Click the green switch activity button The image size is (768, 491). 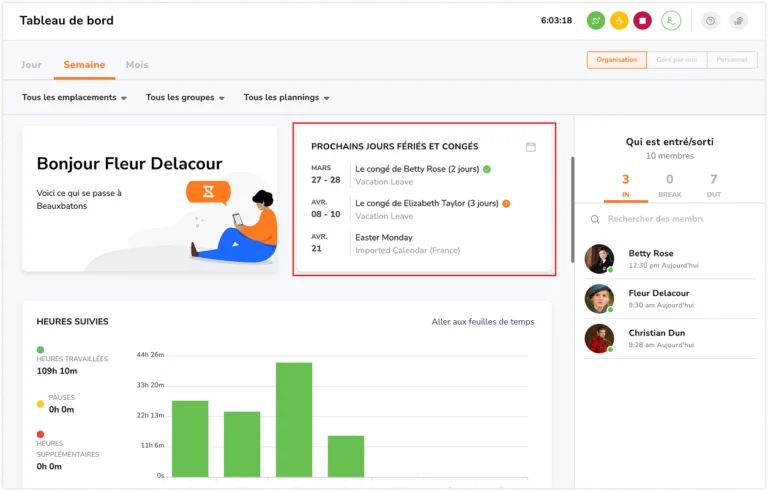596,21
